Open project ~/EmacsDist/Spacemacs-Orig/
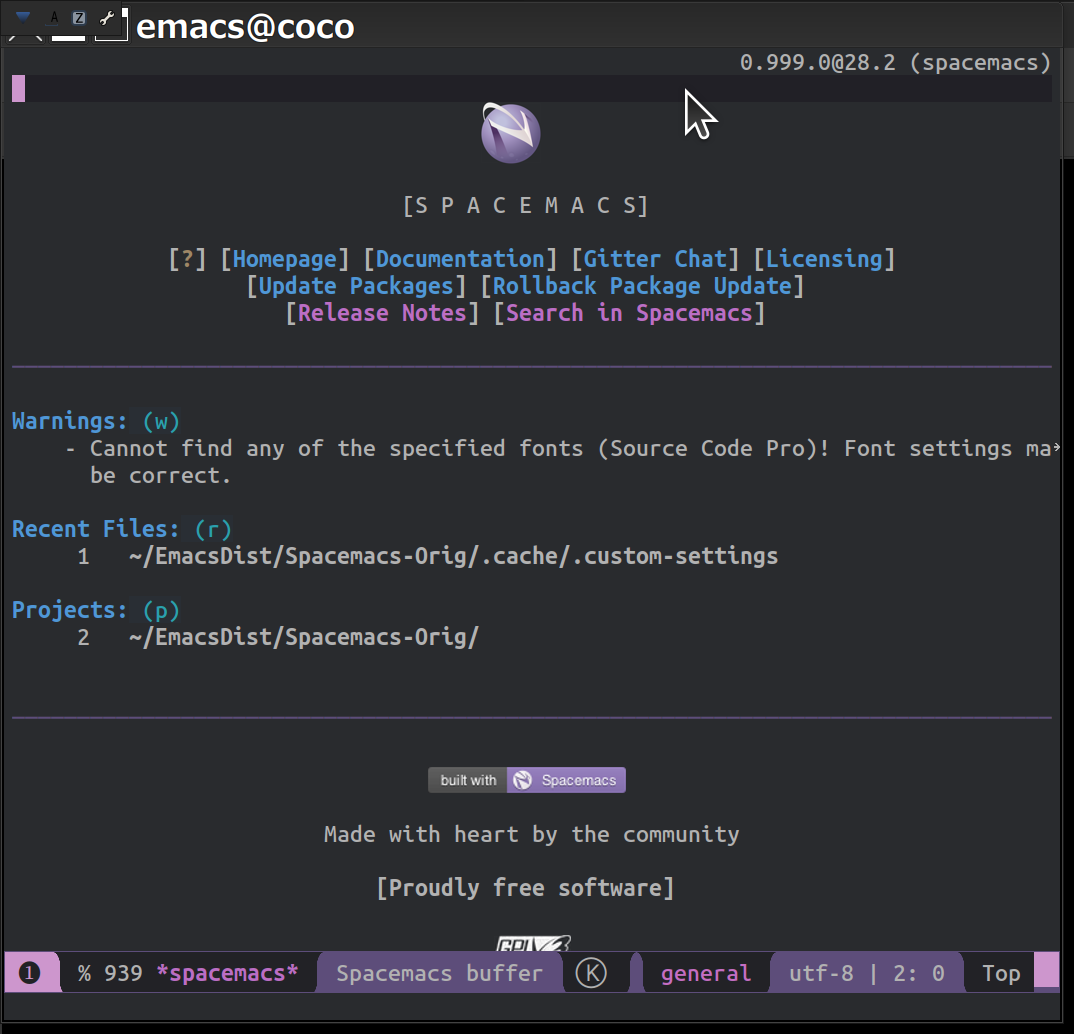This screenshot has height=1034, width=1074. 303,638
